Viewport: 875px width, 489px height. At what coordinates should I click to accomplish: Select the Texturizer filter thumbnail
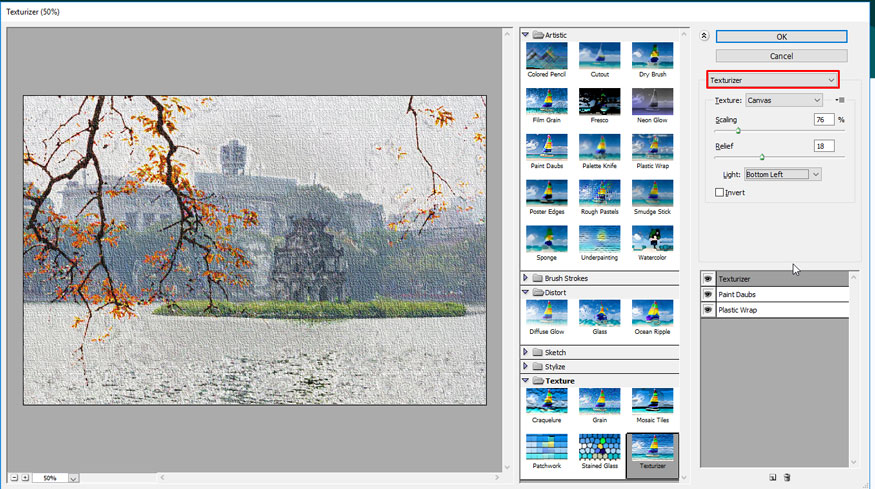pos(652,448)
